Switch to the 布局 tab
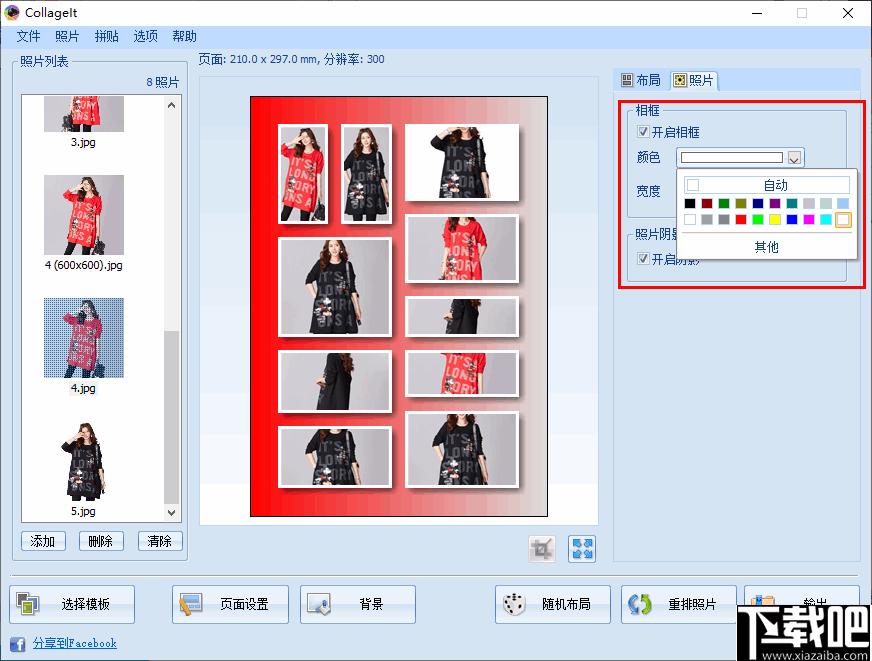Screen dimensions: 872x661 [x=641, y=81]
